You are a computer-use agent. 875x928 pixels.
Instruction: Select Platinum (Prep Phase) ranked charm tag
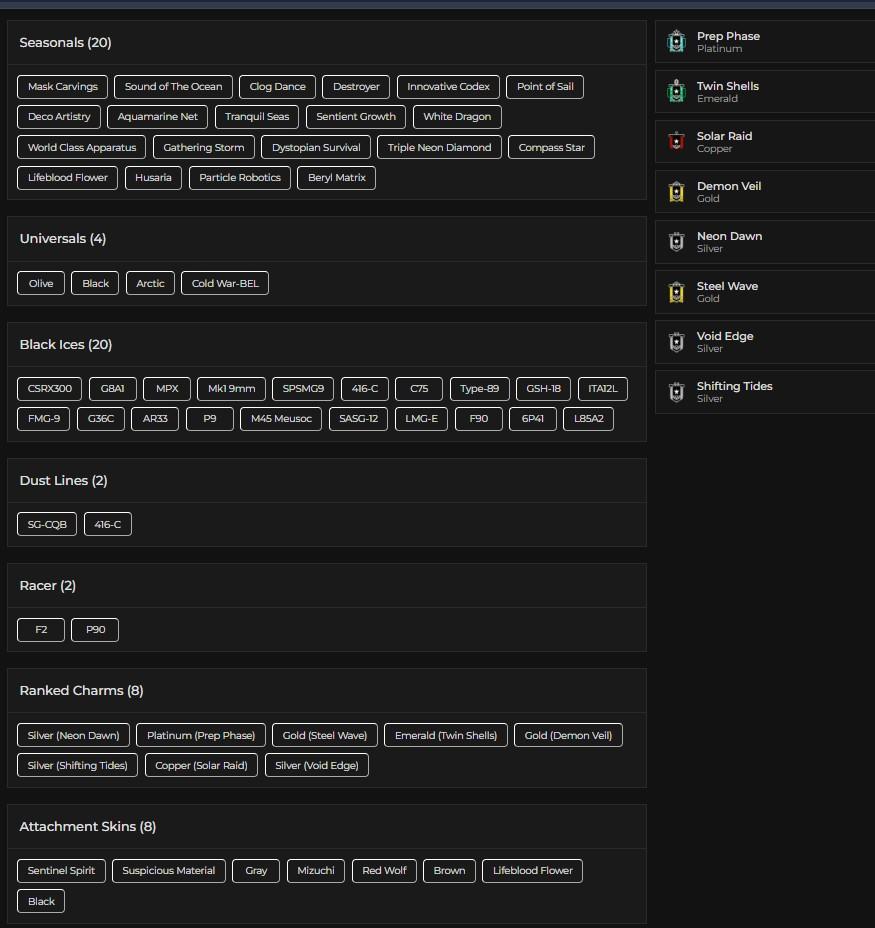201,736
